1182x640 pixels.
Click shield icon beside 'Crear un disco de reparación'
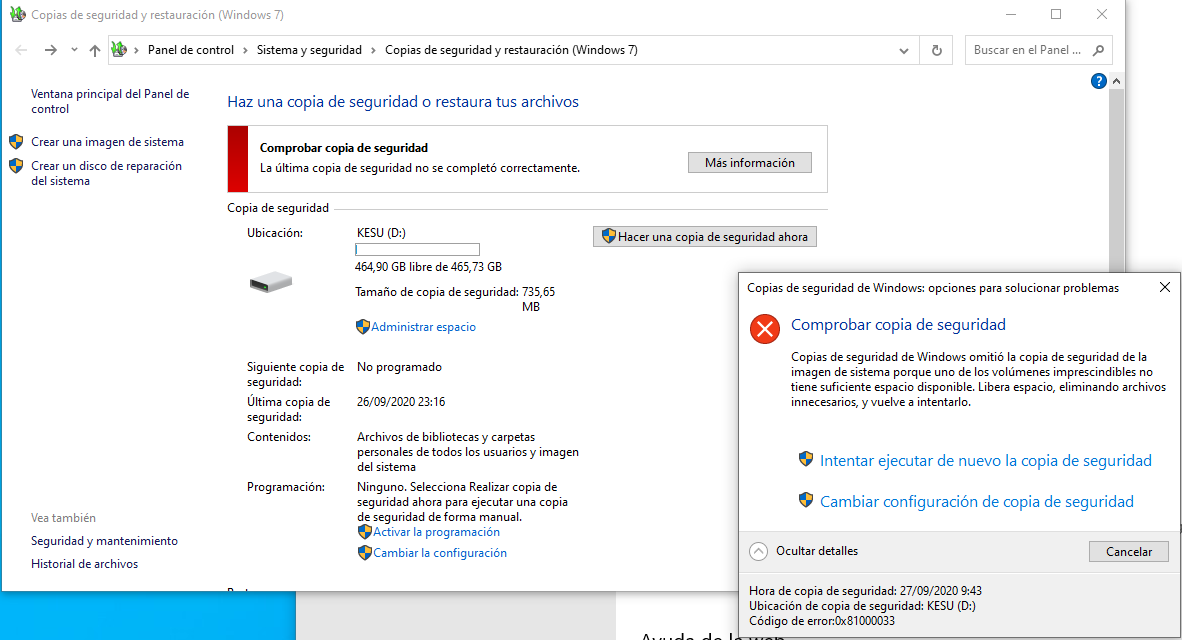pyautogui.click(x=16, y=166)
